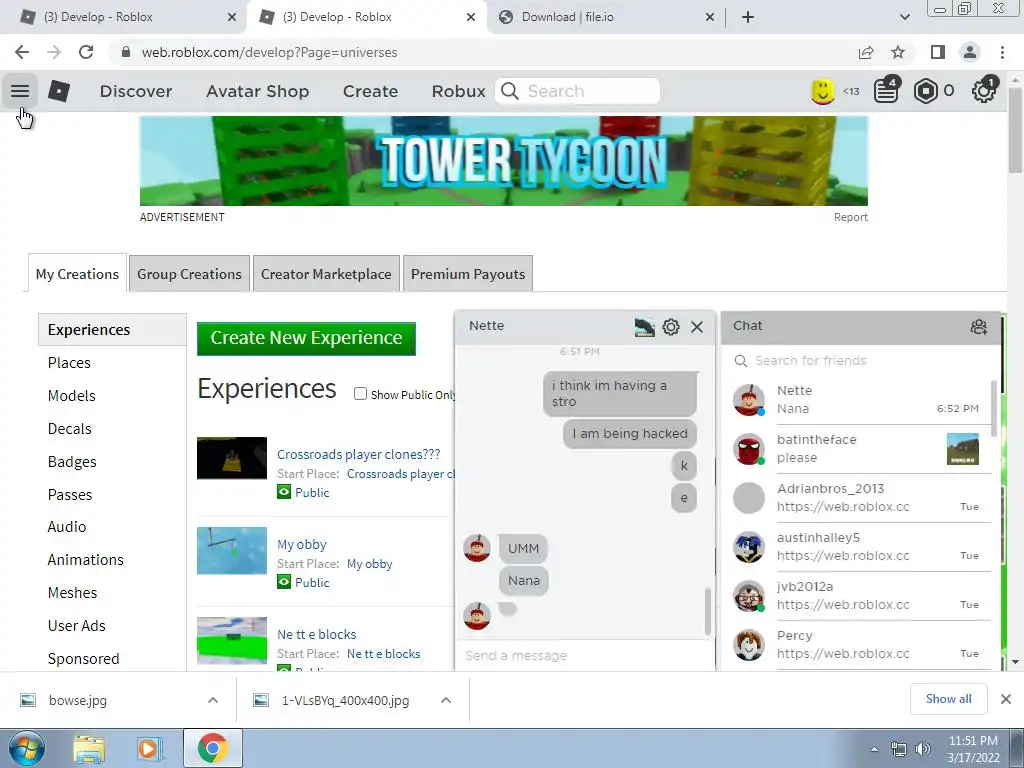Viewport: 1024px width, 768px height.
Task: Show hidden system tray icons
Action: (874, 749)
